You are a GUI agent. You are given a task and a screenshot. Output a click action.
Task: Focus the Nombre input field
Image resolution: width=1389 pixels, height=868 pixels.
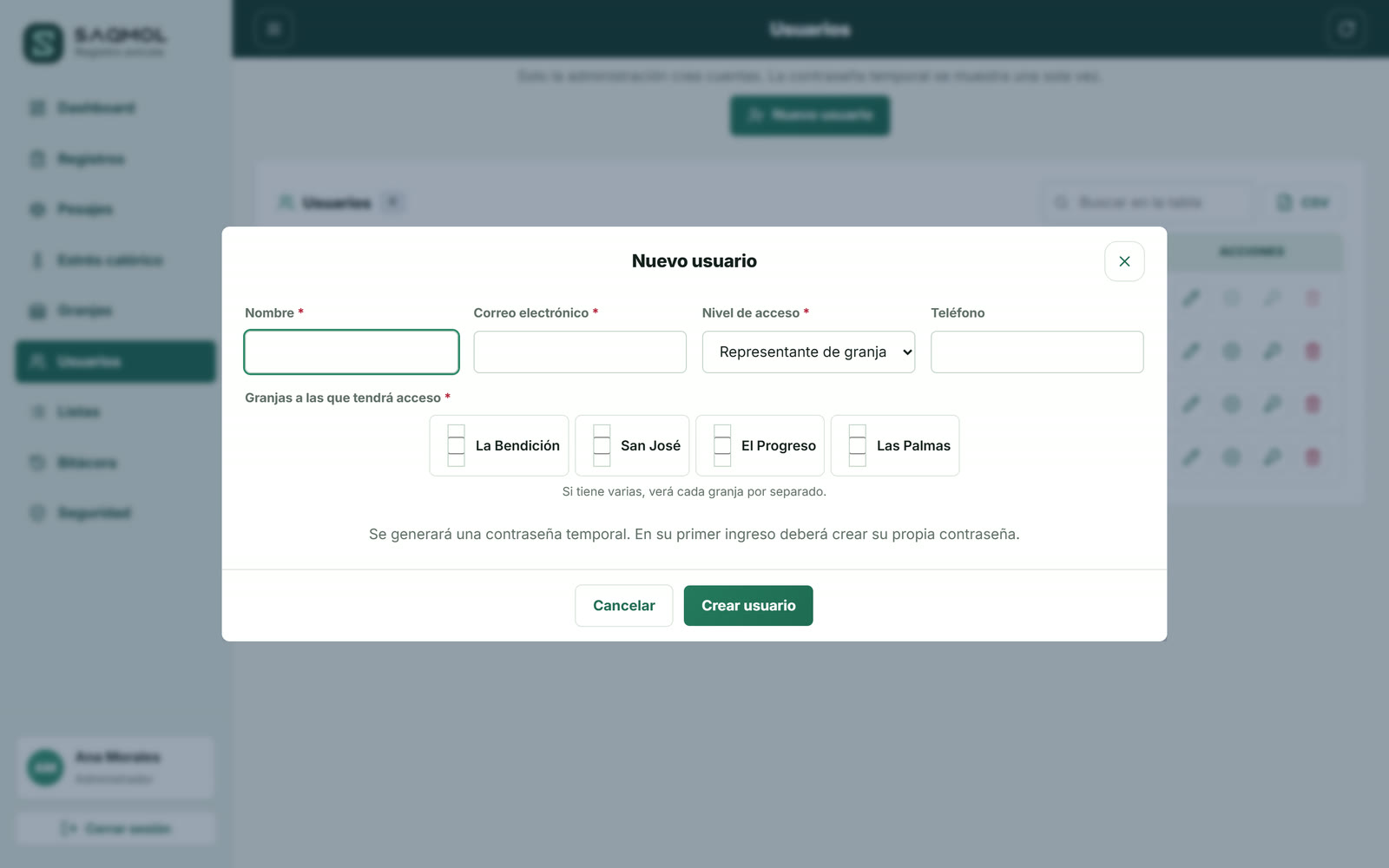click(352, 352)
